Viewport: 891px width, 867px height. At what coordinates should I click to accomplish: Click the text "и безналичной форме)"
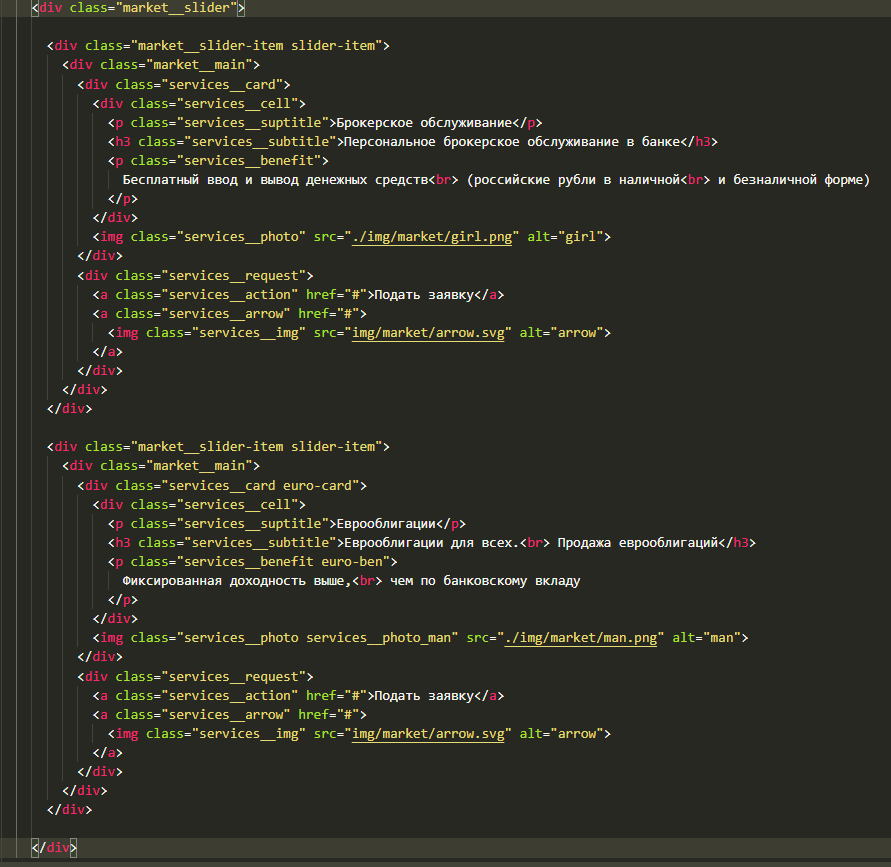click(x=794, y=180)
